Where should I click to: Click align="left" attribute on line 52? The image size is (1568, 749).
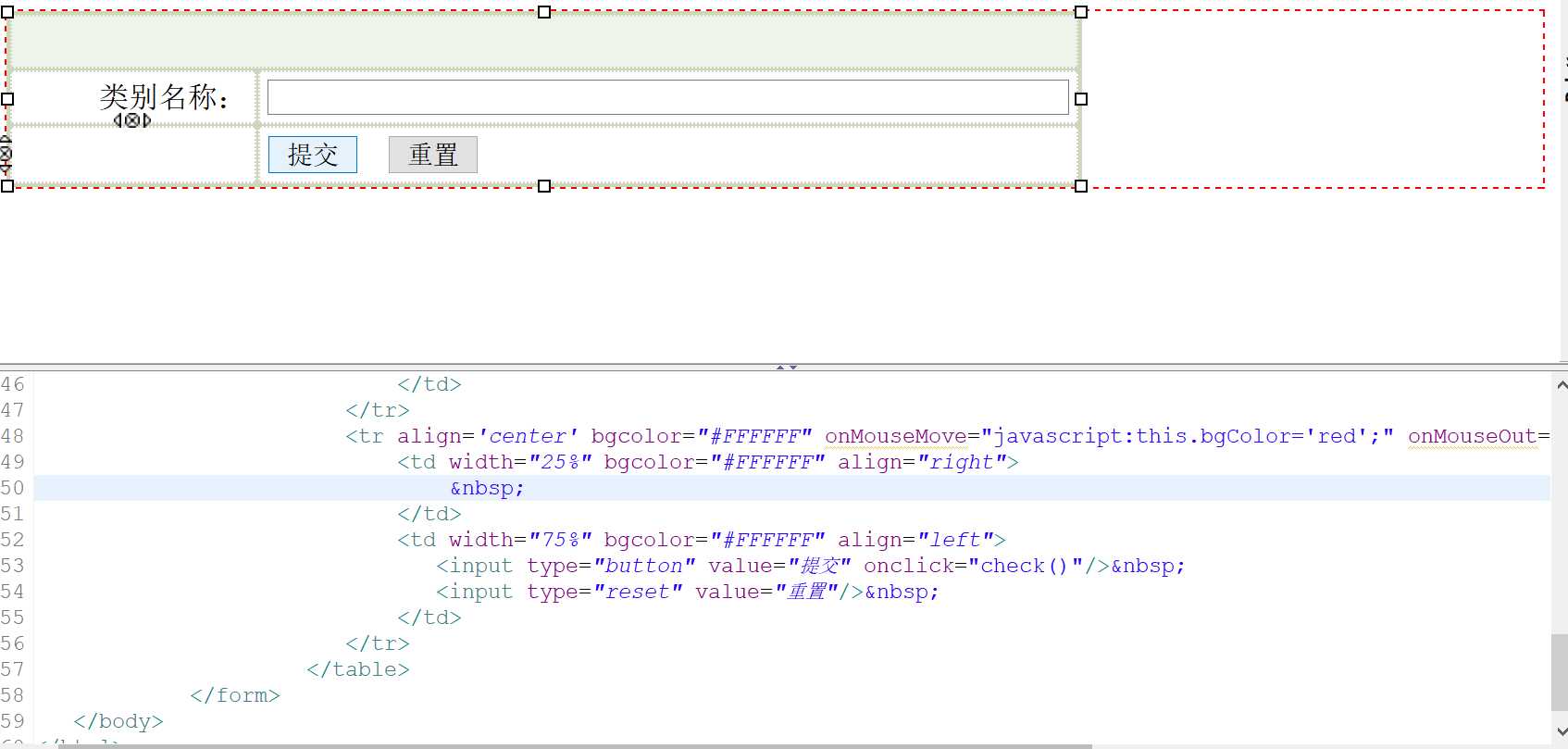click(915, 540)
